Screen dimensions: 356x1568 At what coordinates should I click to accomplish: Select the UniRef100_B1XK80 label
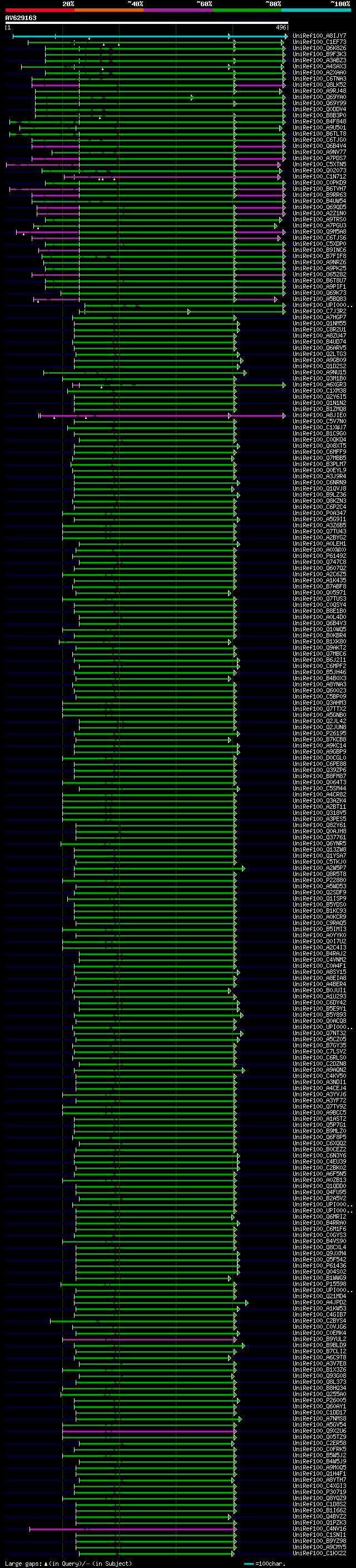(x=319, y=641)
